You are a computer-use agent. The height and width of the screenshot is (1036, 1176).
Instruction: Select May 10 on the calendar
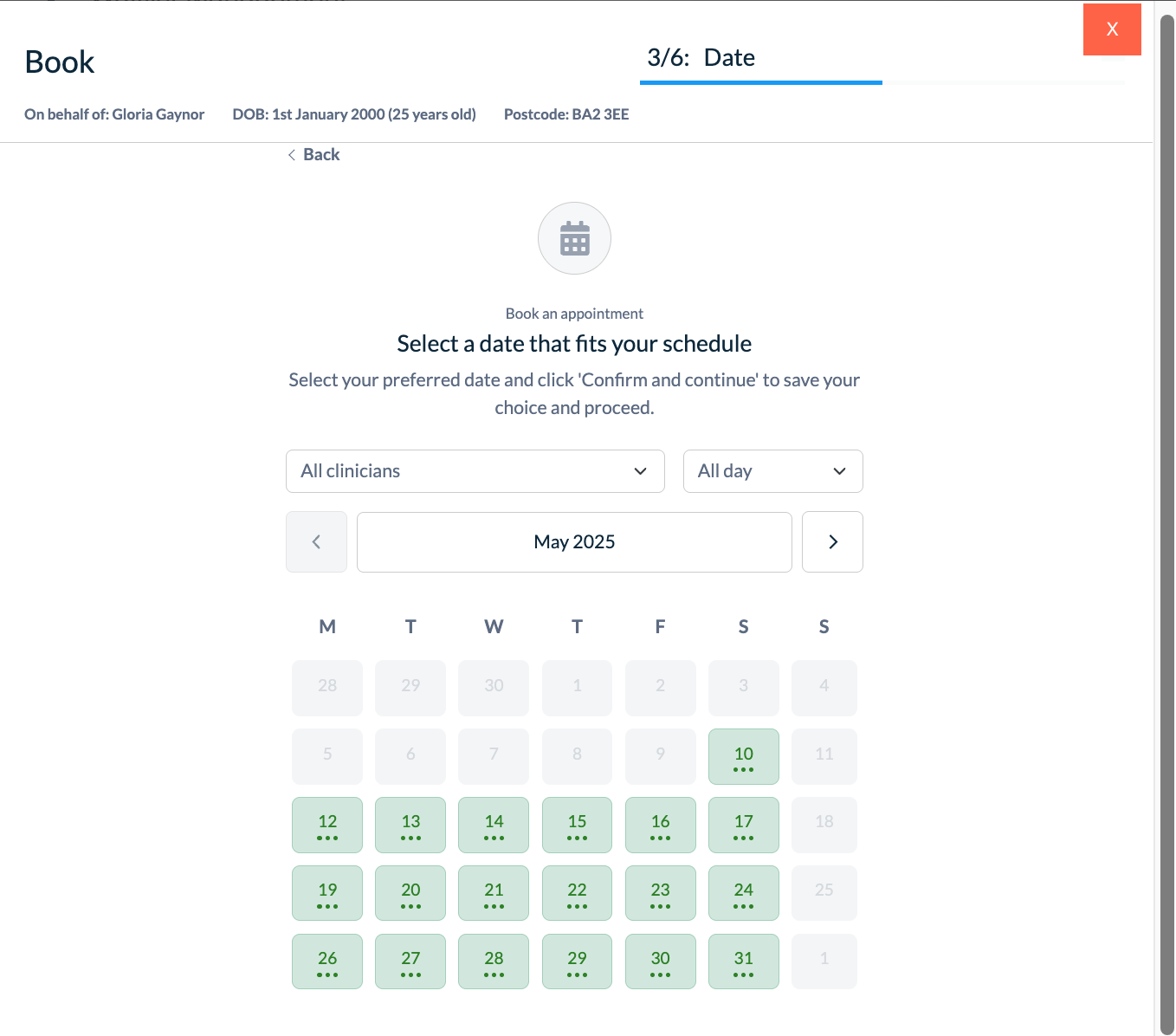(743, 757)
